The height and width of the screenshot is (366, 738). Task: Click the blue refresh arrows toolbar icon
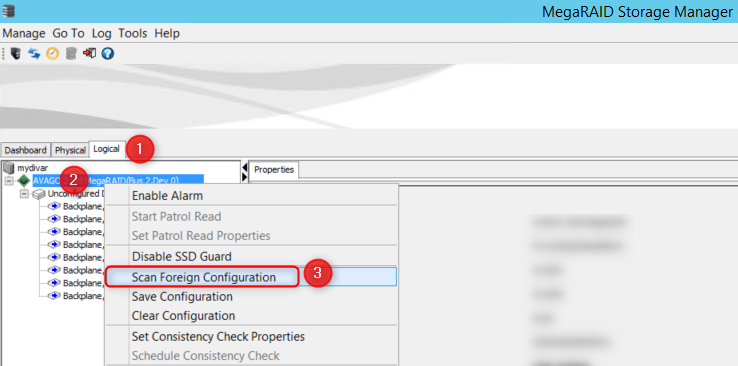(34, 54)
